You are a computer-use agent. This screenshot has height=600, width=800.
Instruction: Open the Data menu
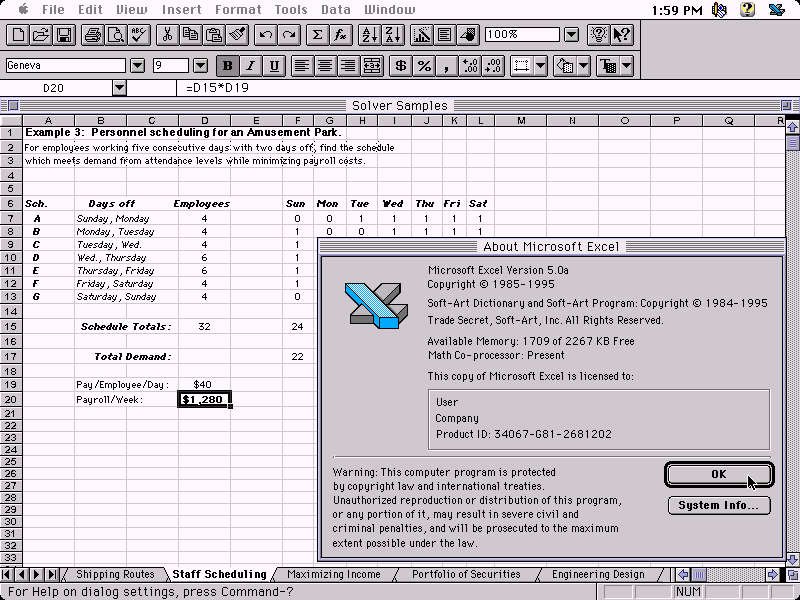point(336,10)
